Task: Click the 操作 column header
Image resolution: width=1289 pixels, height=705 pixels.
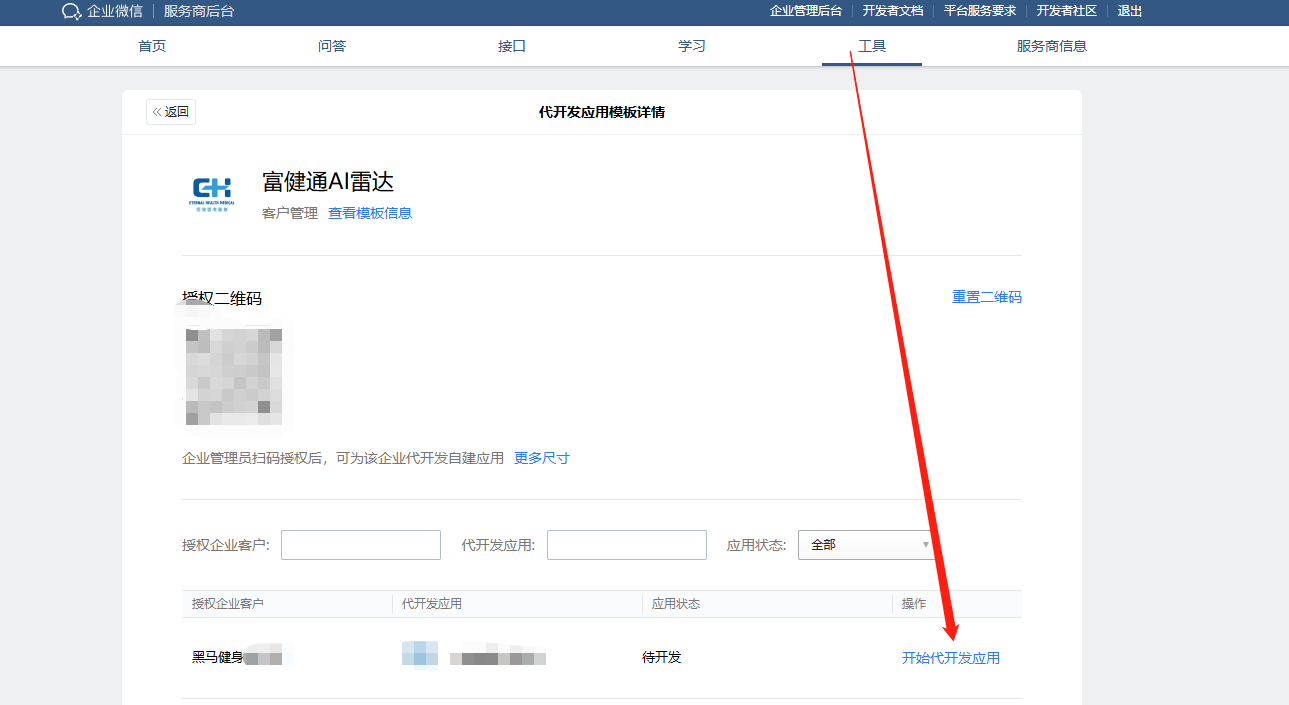Action: click(x=914, y=604)
